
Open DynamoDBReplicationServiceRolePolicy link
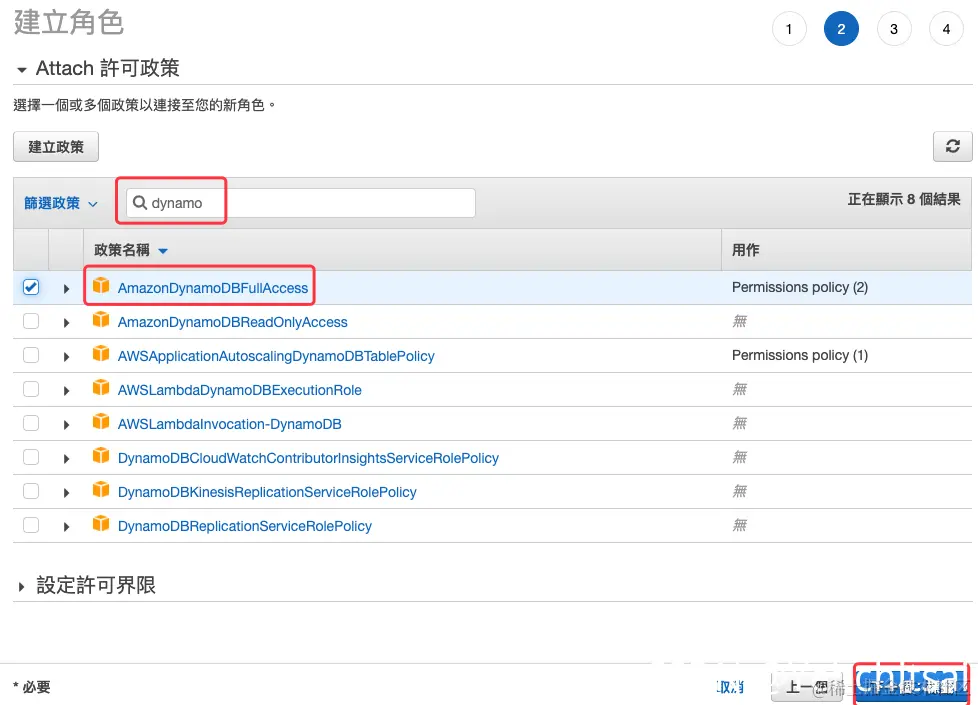pyautogui.click(x=244, y=526)
